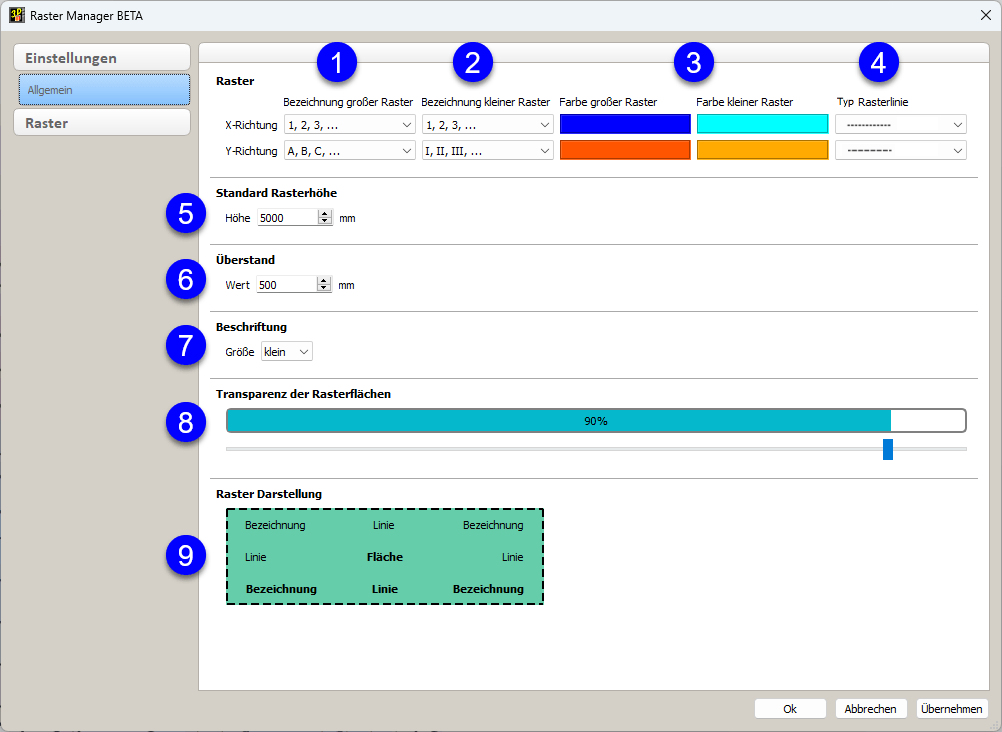The height and width of the screenshot is (732, 1002).
Task: Close the Raster Manager BETA window
Action: (985, 15)
